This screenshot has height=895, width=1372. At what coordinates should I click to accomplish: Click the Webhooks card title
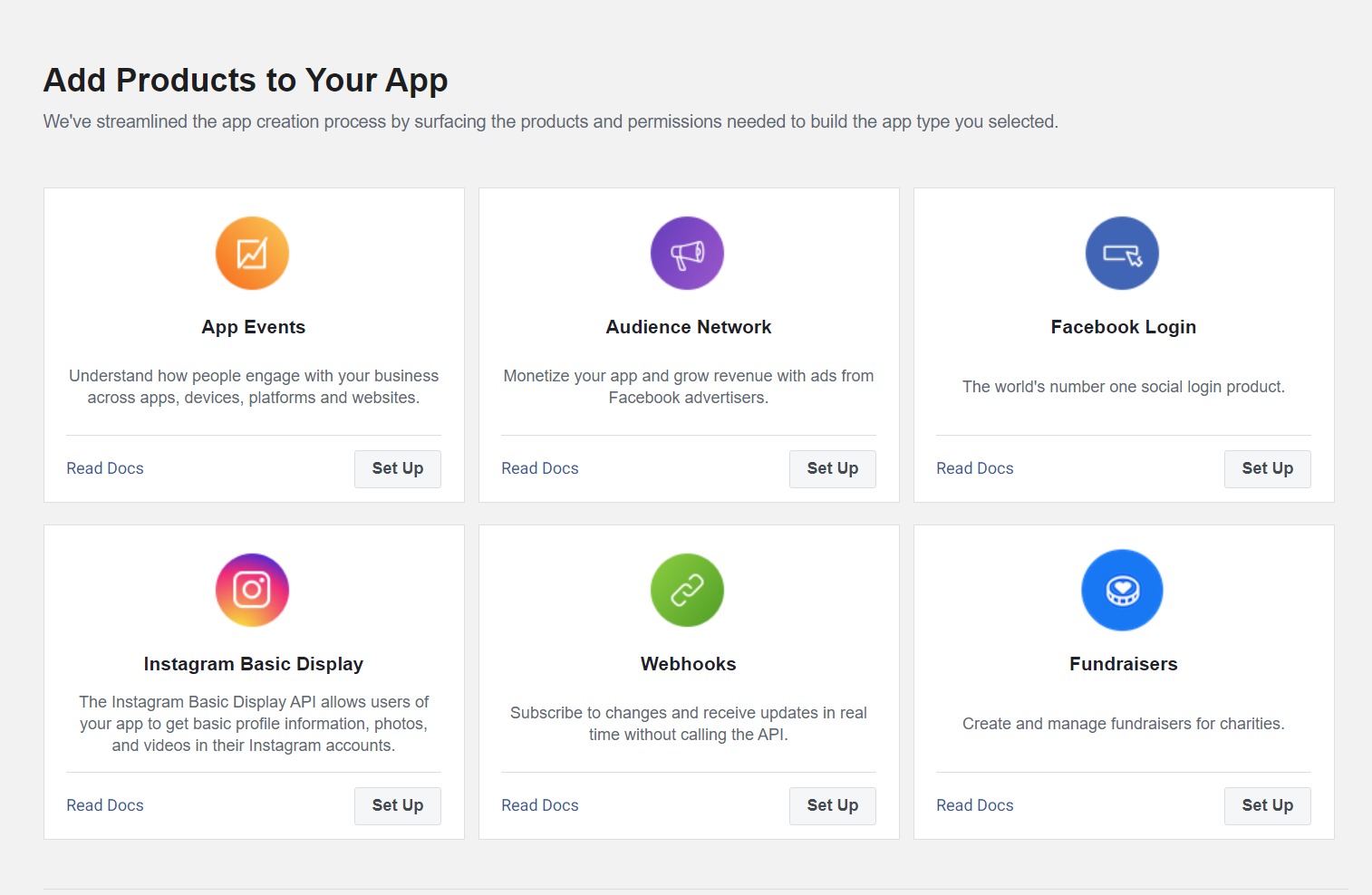coord(689,664)
